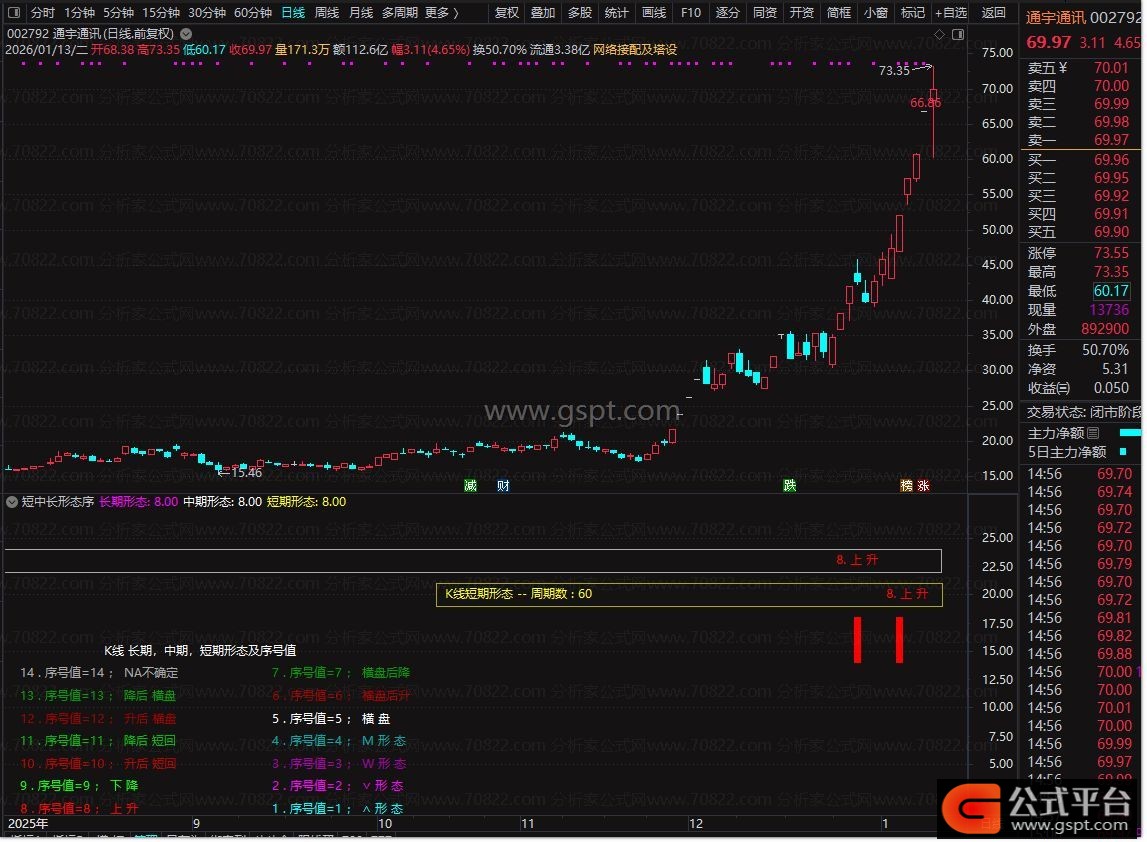
Task: Click the 复权 button in toolbar
Action: (507, 13)
